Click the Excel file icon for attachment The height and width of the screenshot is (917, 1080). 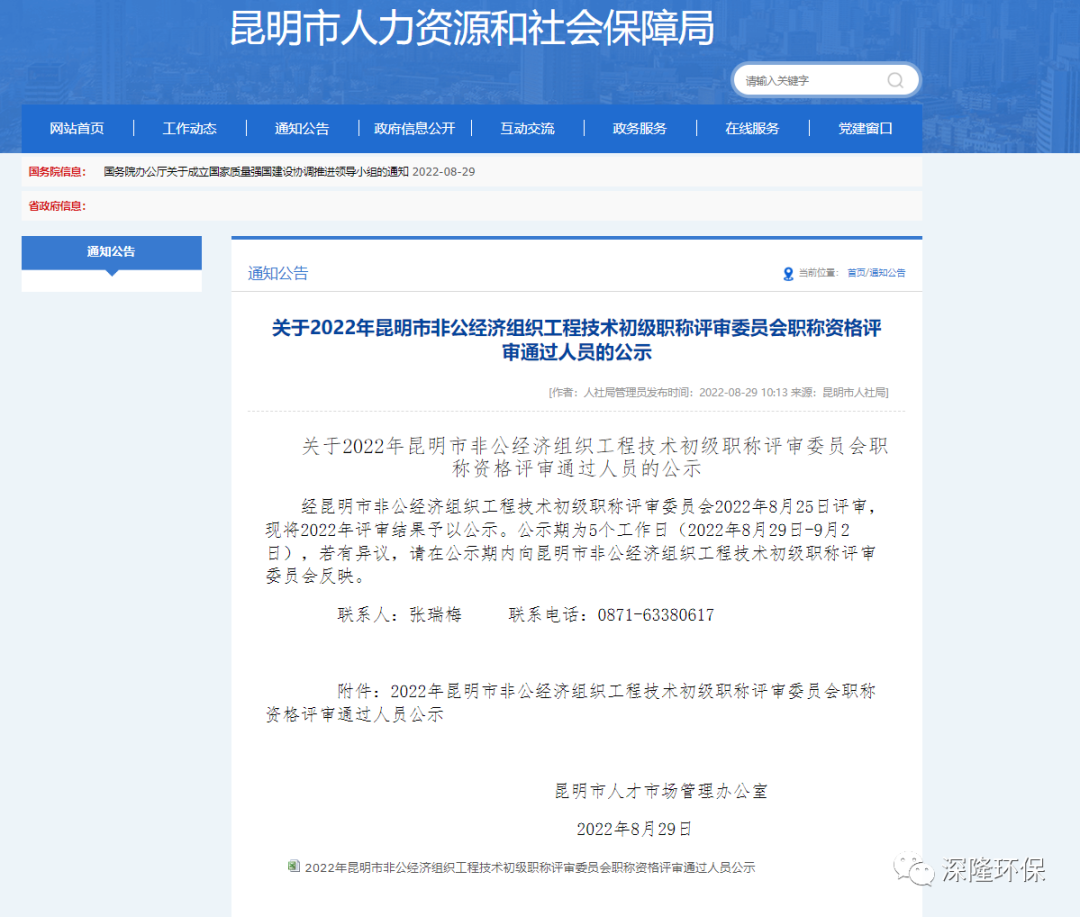tap(293, 867)
